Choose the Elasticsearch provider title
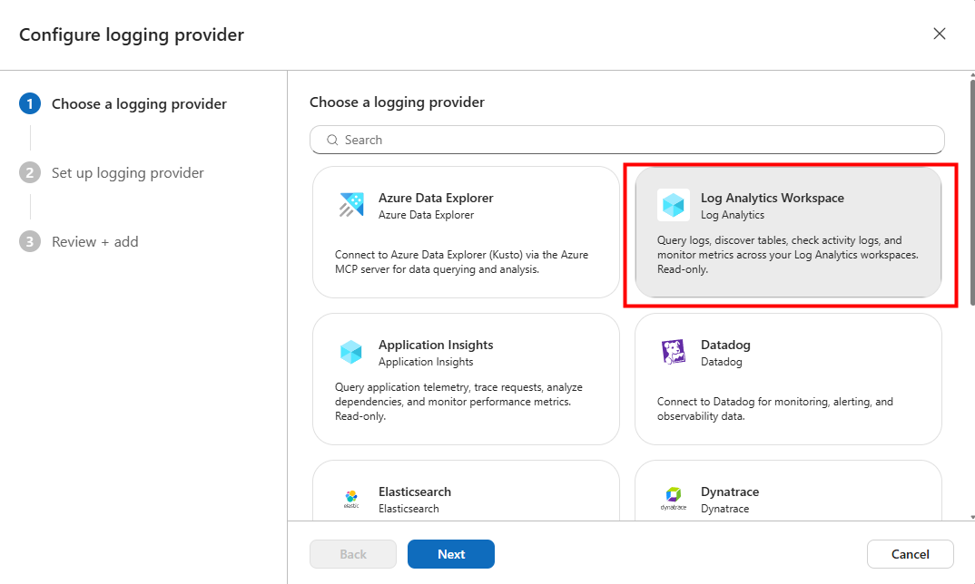Viewport: 975px width, 584px height. pos(415,491)
